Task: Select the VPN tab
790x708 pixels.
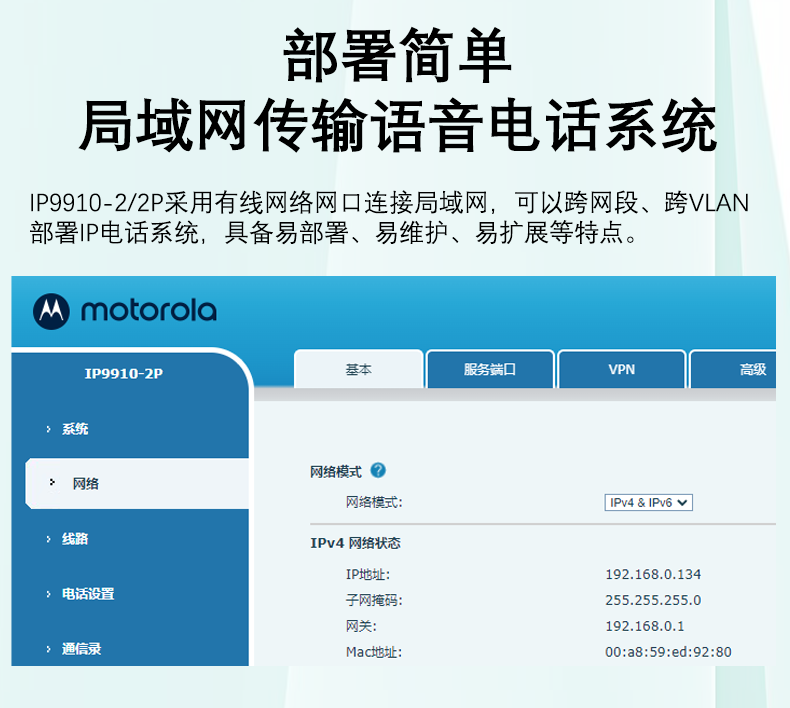Action: click(x=621, y=370)
